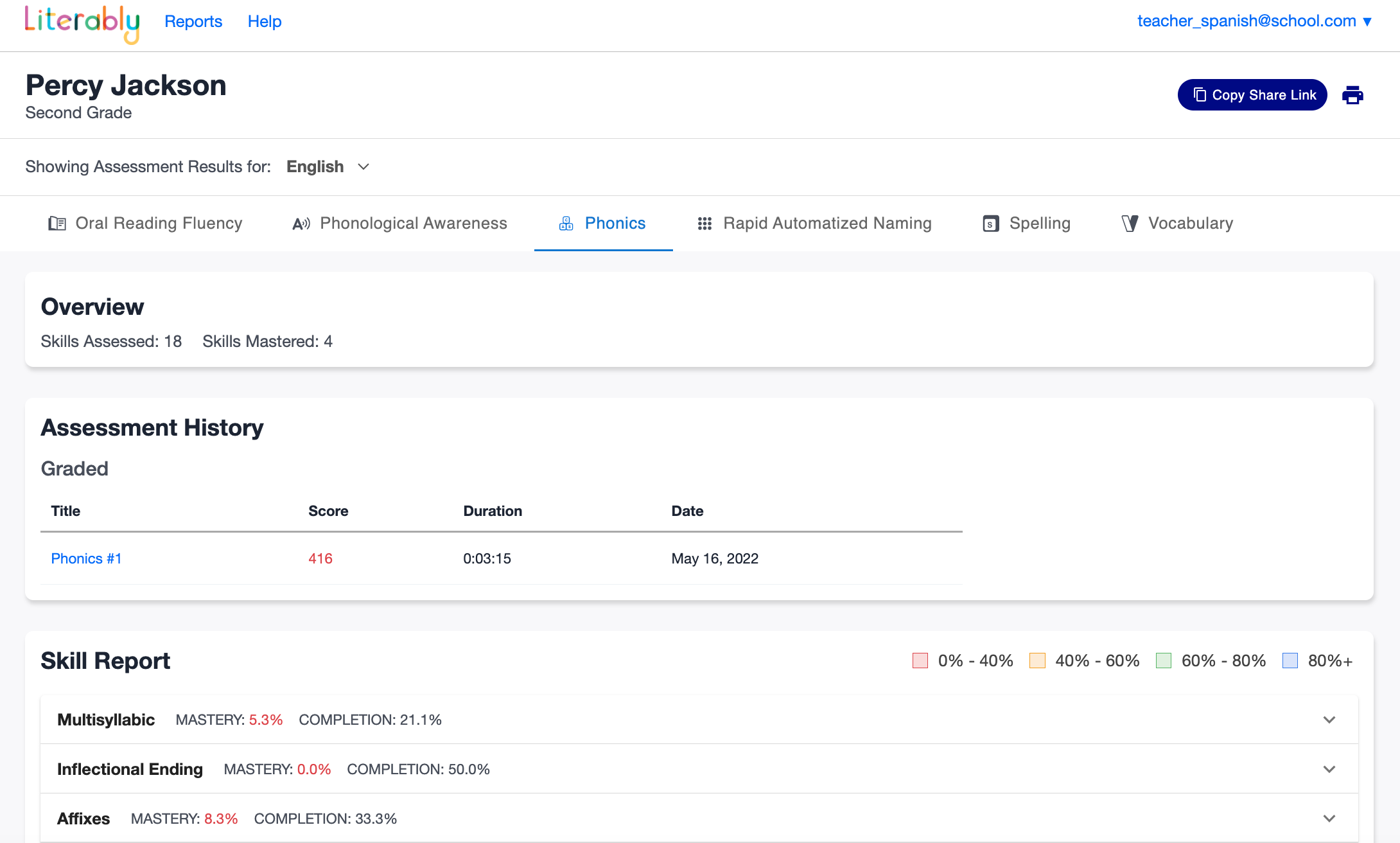Open the teacher_spanish@school.com account dropdown
The height and width of the screenshot is (843, 1400).
click(x=1254, y=21)
